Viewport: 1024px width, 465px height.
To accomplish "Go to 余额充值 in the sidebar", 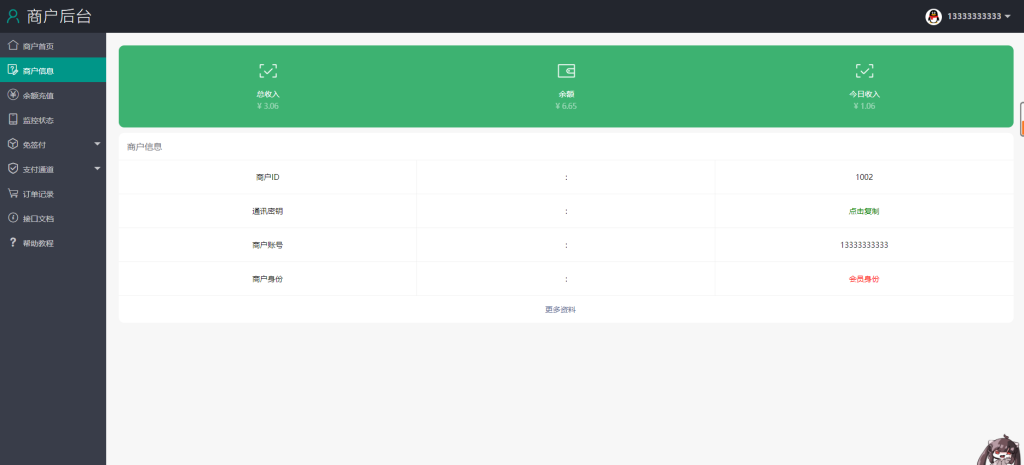I will 53,95.
